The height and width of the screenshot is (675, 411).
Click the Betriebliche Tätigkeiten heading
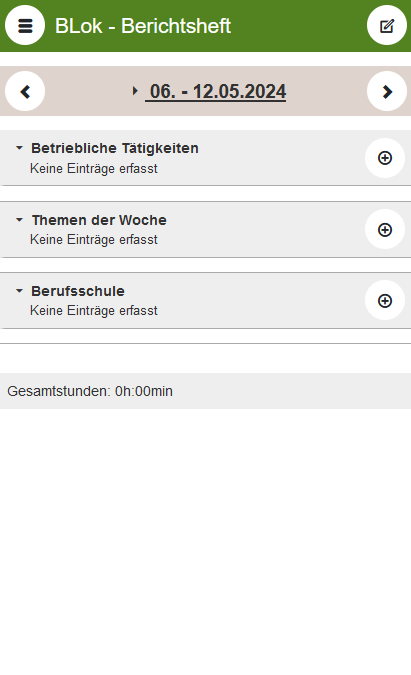coord(115,148)
